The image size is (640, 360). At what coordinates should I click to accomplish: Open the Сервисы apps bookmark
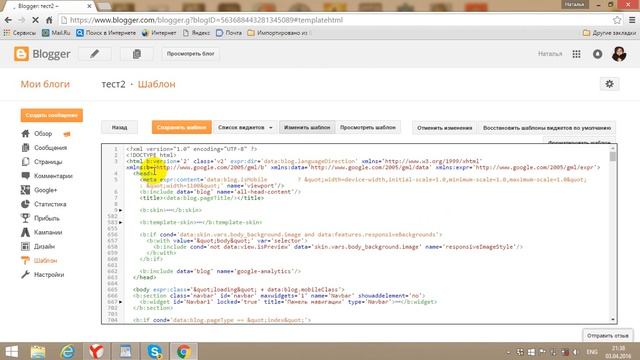click(20, 33)
